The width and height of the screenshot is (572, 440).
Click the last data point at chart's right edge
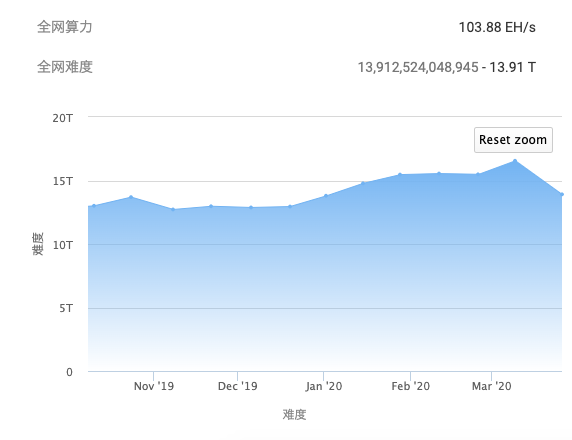click(x=562, y=194)
